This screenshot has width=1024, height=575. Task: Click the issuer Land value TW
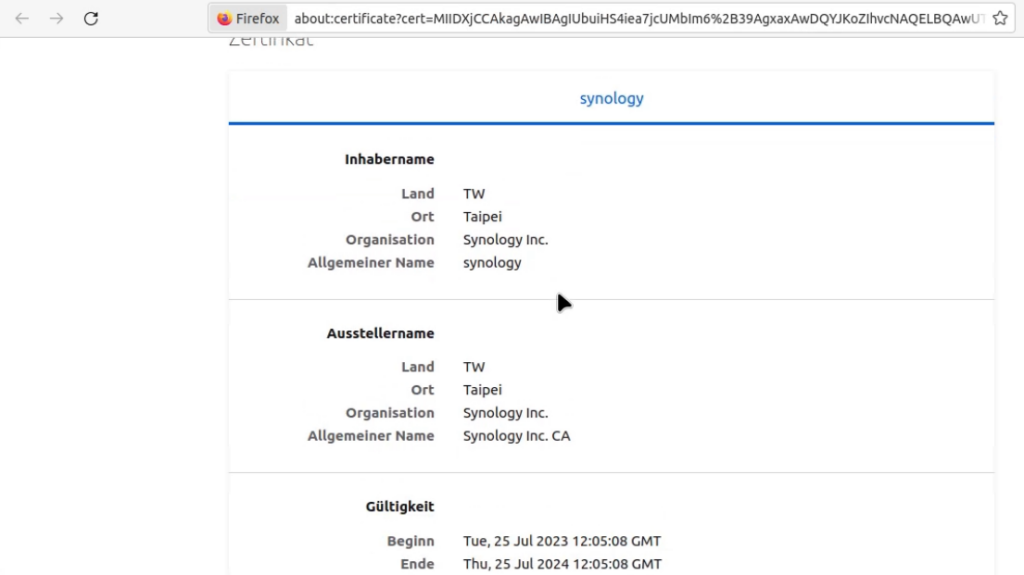click(474, 367)
